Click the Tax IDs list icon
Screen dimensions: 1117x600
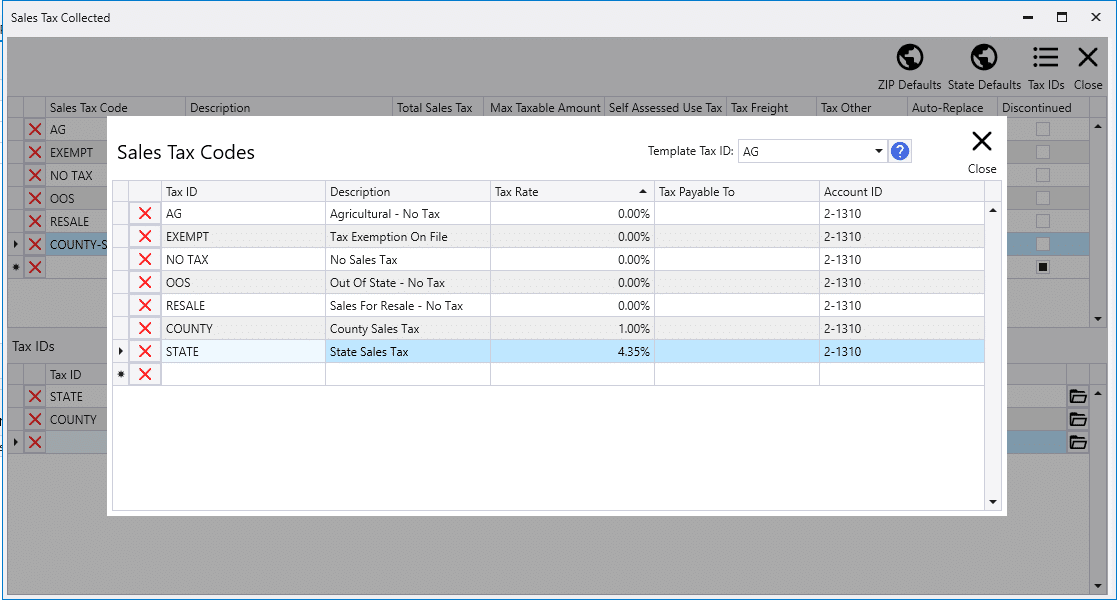(1045, 57)
